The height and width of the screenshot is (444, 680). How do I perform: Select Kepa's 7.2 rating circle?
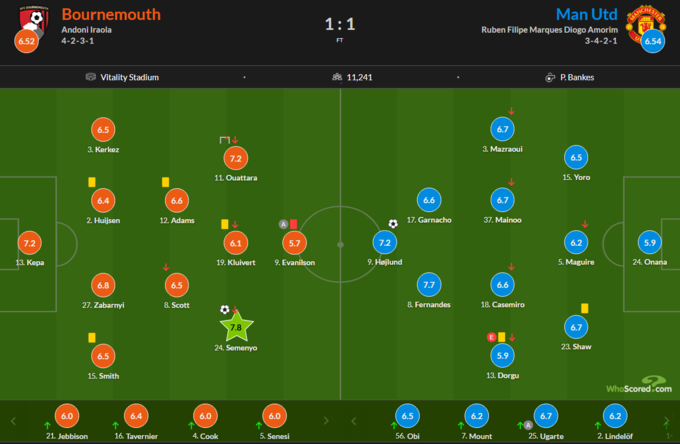[29, 243]
